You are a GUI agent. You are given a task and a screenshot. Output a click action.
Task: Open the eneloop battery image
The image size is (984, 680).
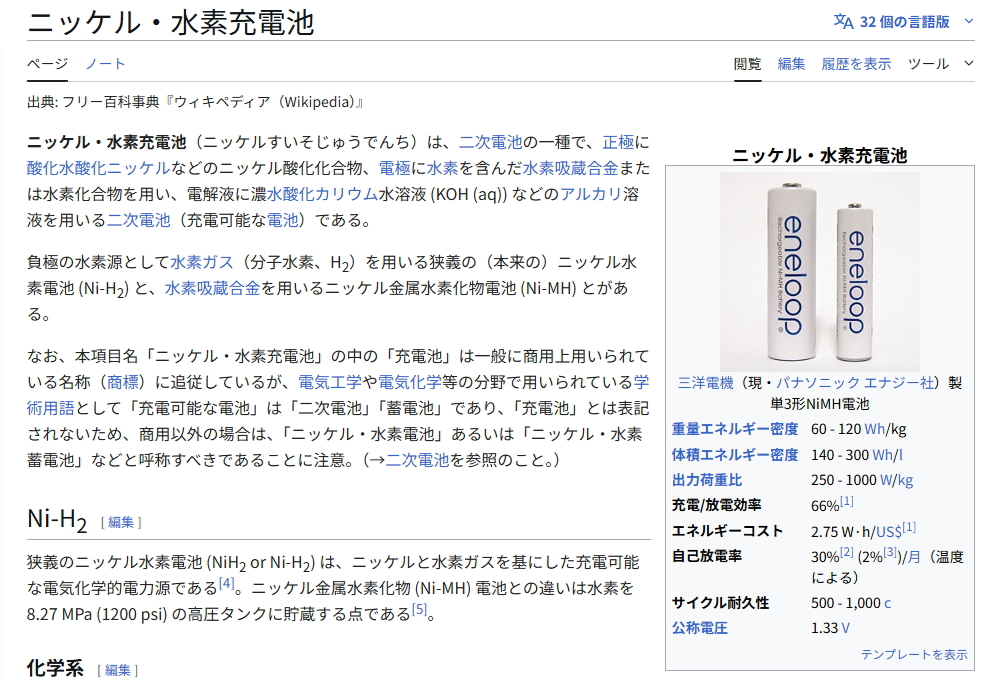pyautogui.click(x=819, y=271)
